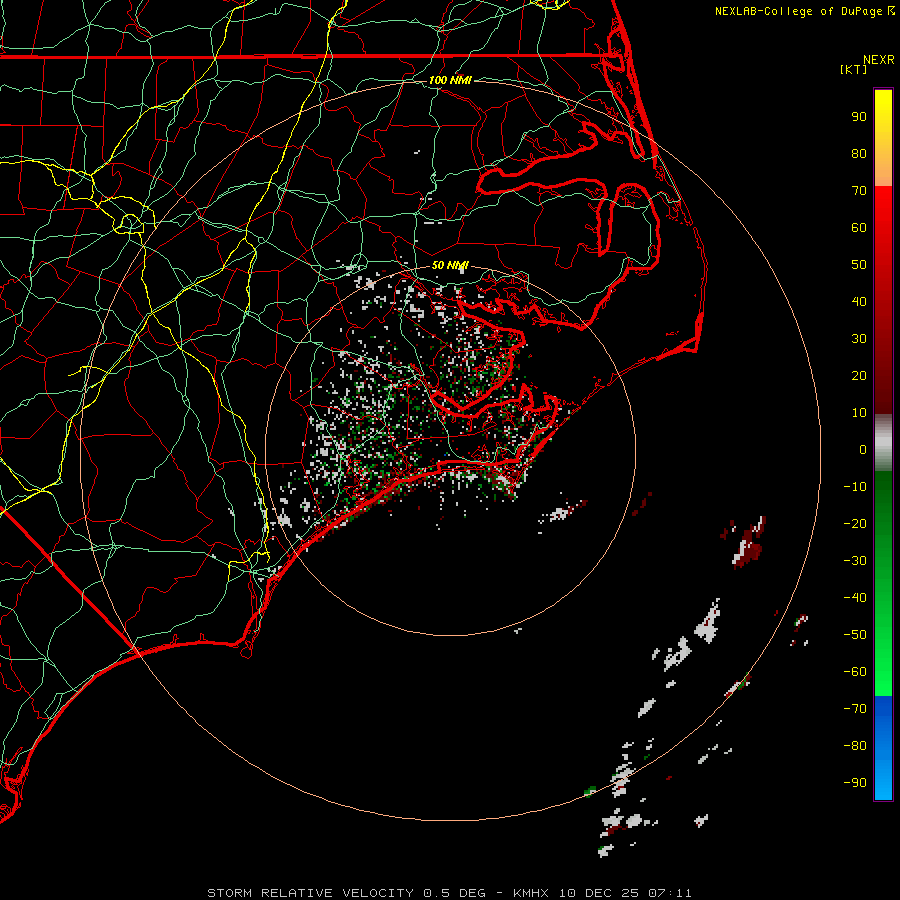Click the [KT] units label

coord(854,70)
